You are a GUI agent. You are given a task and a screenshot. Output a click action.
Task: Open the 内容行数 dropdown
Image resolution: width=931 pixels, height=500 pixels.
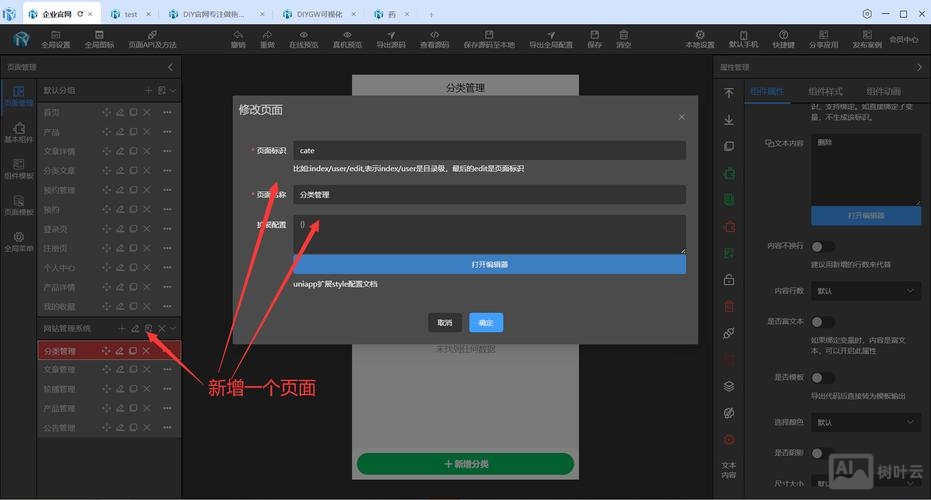[866, 291]
